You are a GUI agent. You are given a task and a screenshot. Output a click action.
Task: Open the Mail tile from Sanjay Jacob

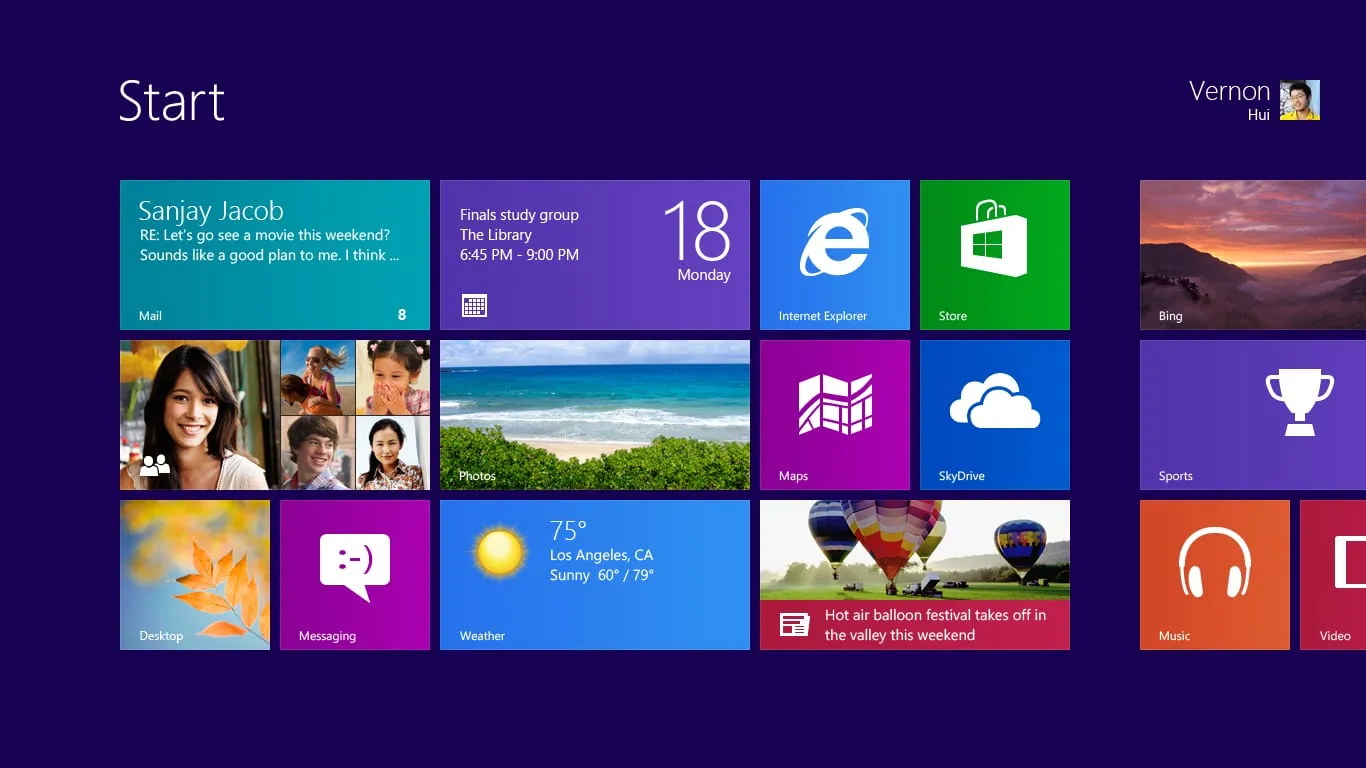[x=275, y=255]
